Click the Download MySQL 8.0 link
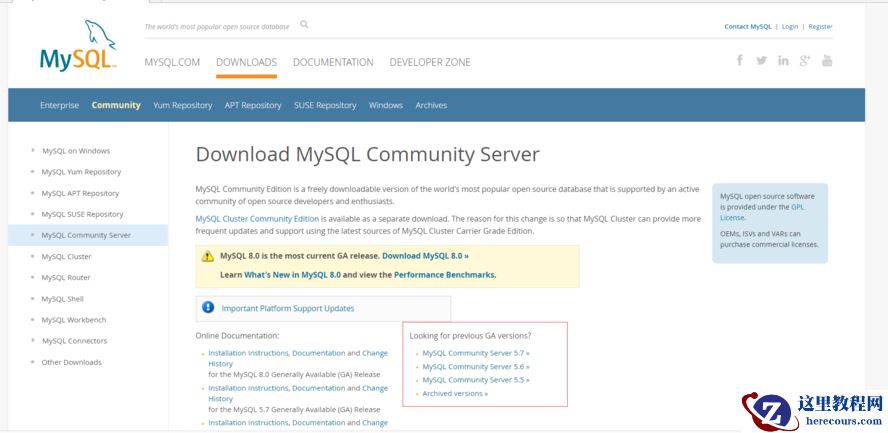This screenshot has height=433, width=888. pos(425,256)
